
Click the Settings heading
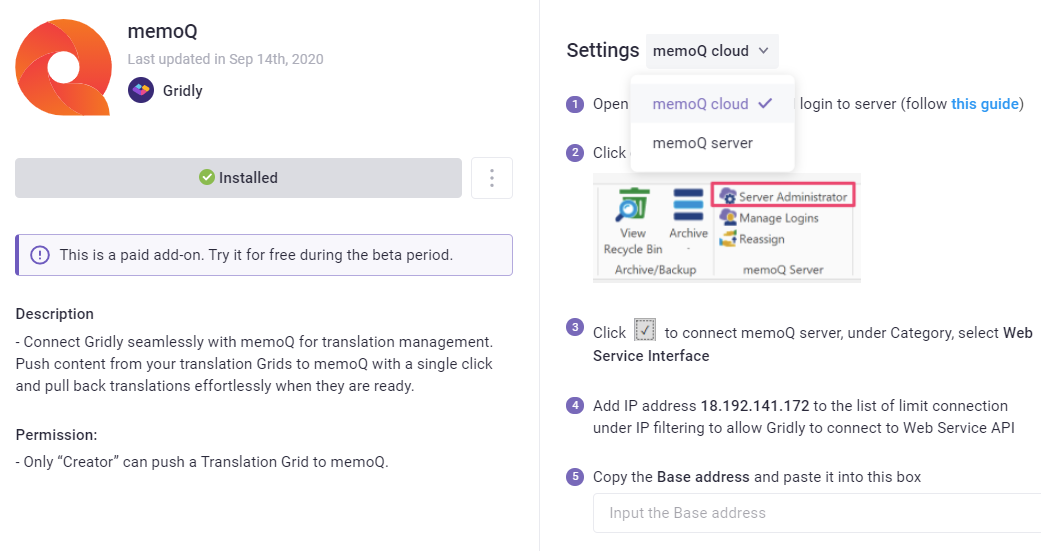point(603,50)
